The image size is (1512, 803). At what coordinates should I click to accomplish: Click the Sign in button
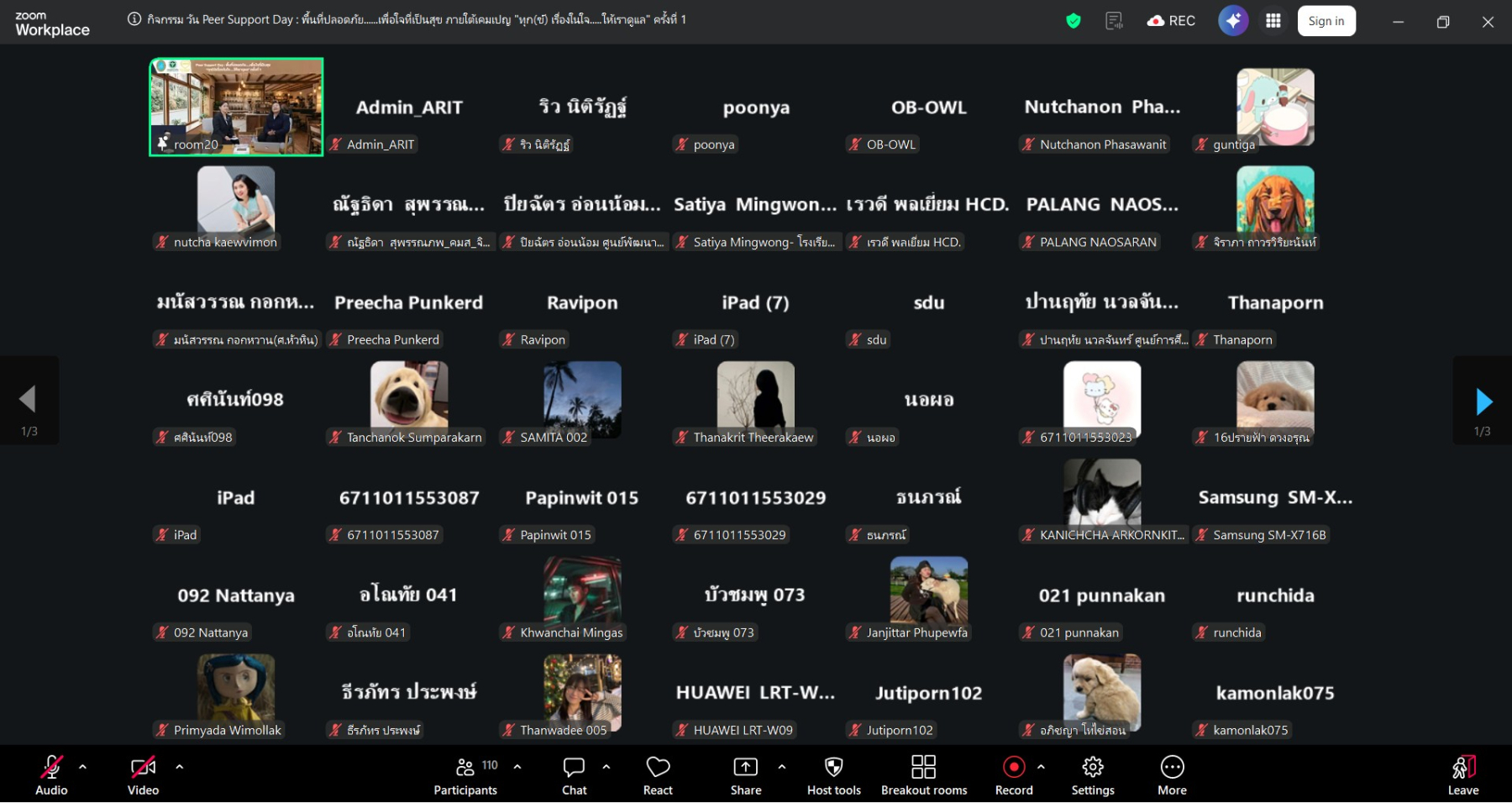(x=1326, y=21)
